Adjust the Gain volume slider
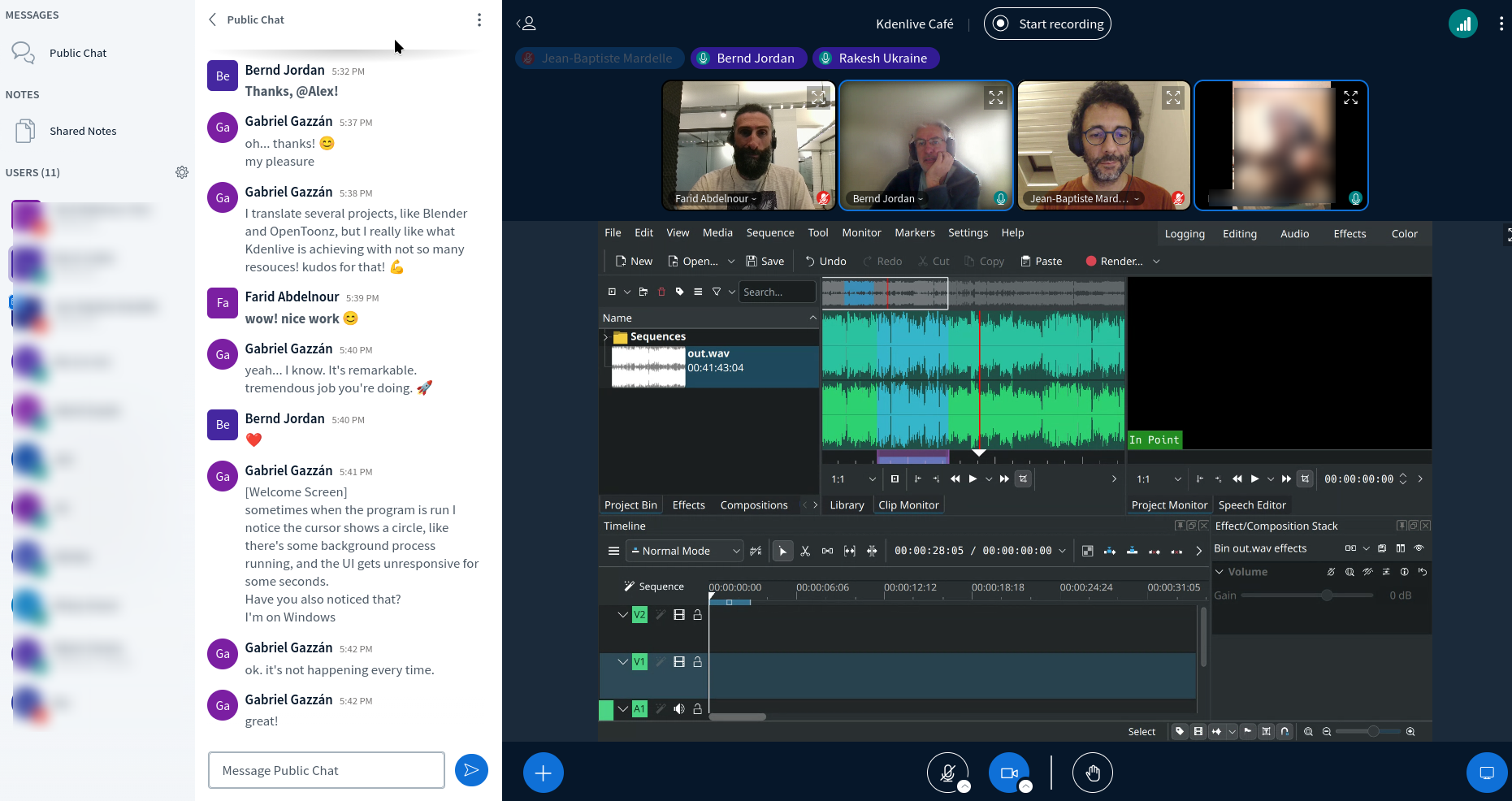1512x801 pixels. click(1327, 595)
